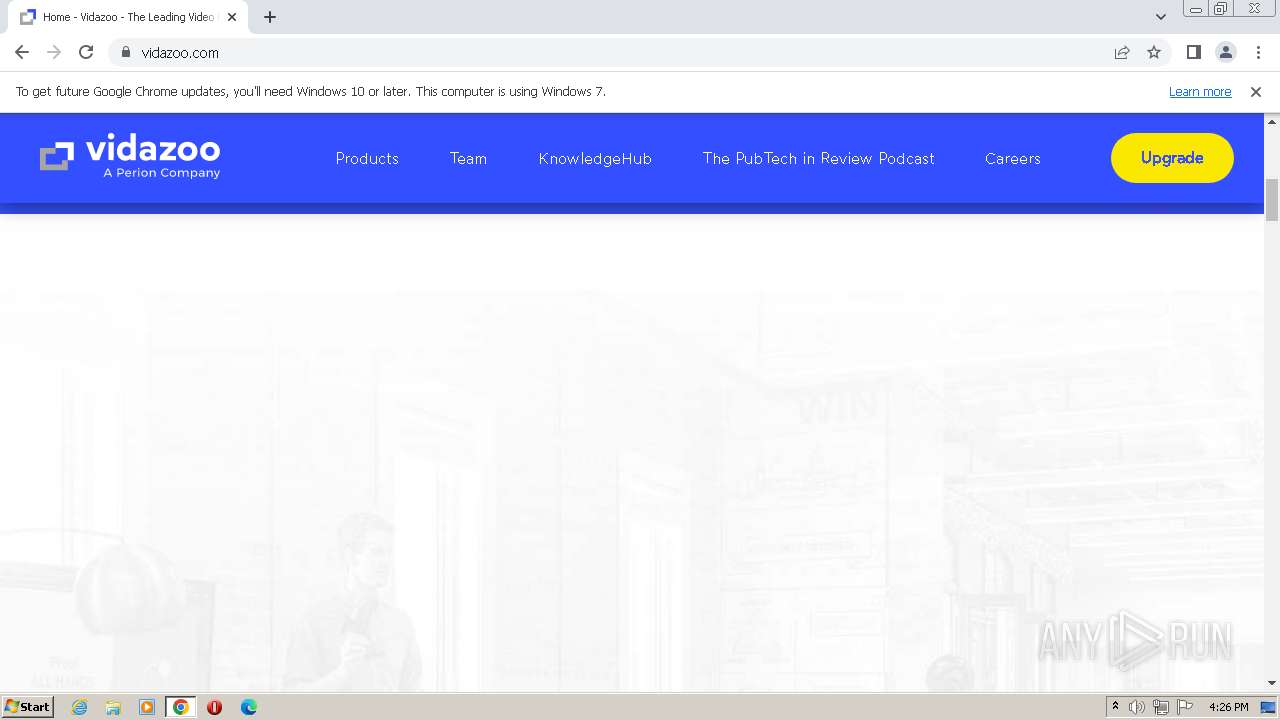Open Windows Media Player from the taskbar
Image resolution: width=1280 pixels, height=720 pixels.
[x=147, y=707]
